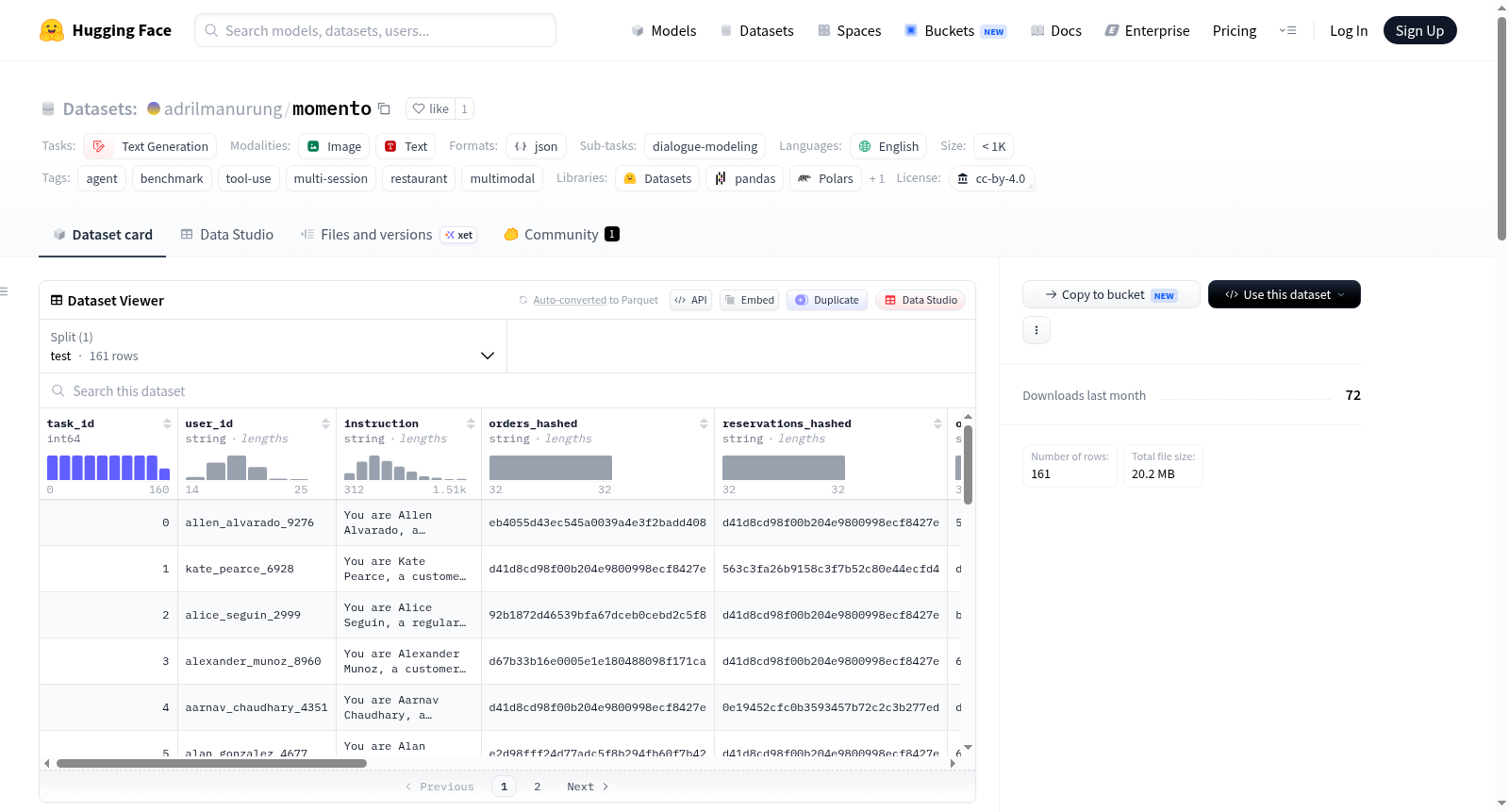Image resolution: width=1509 pixels, height=812 pixels.
Task: Click the multimodal tag
Action: coord(502,178)
